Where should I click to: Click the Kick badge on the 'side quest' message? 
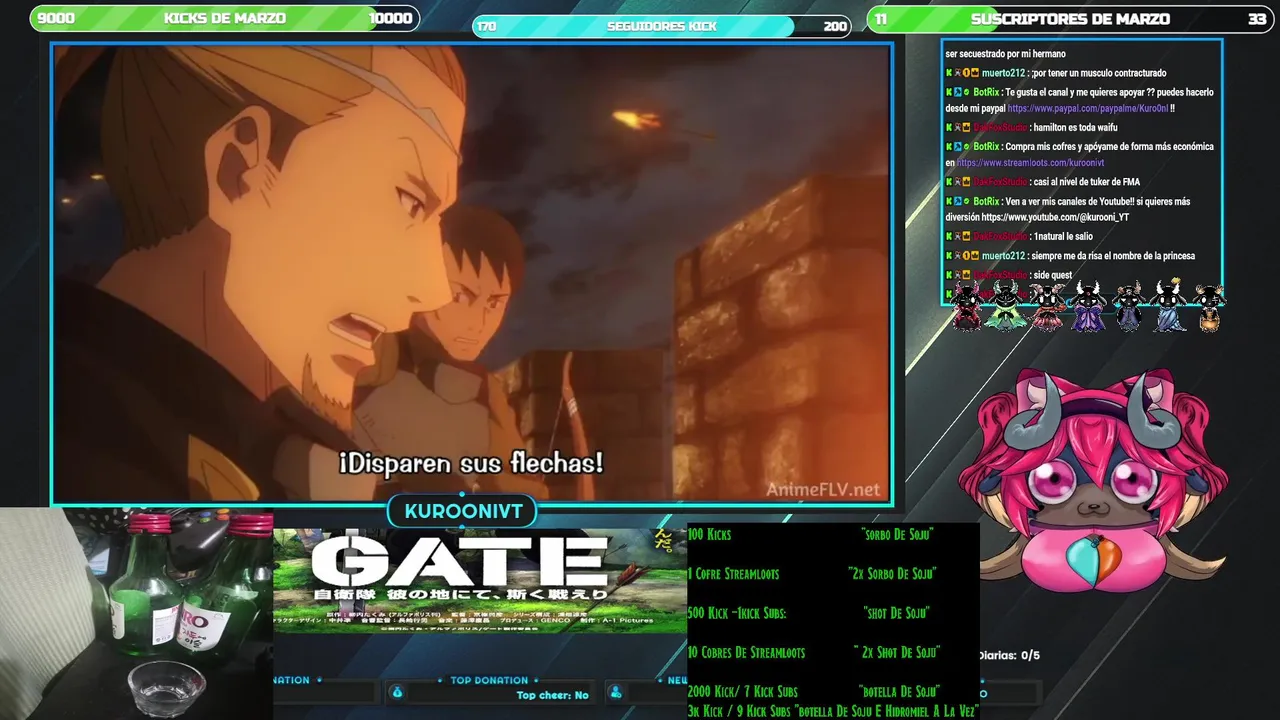(949, 275)
